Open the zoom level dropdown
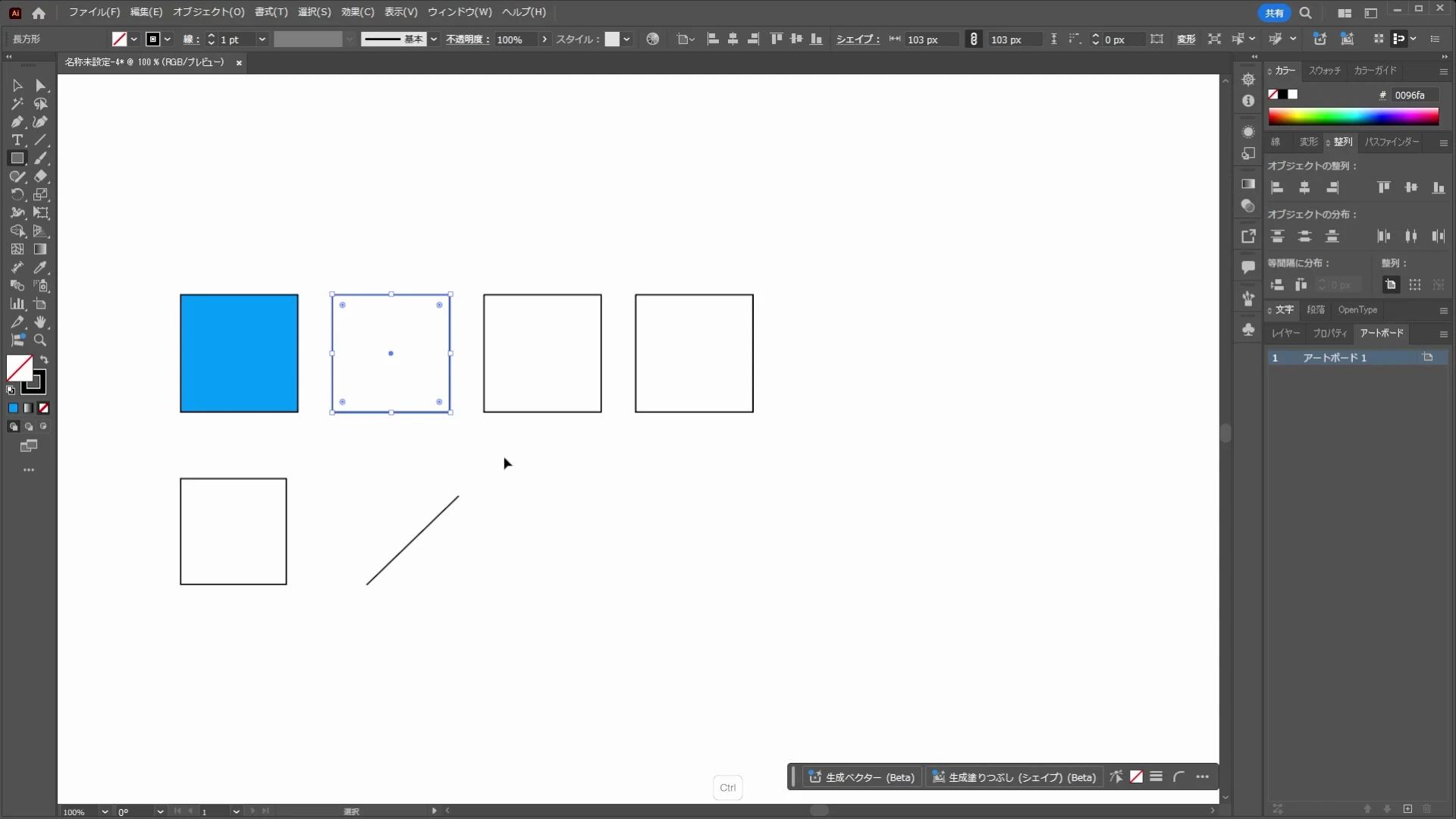This screenshot has width=1456, height=819. coord(104,811)
